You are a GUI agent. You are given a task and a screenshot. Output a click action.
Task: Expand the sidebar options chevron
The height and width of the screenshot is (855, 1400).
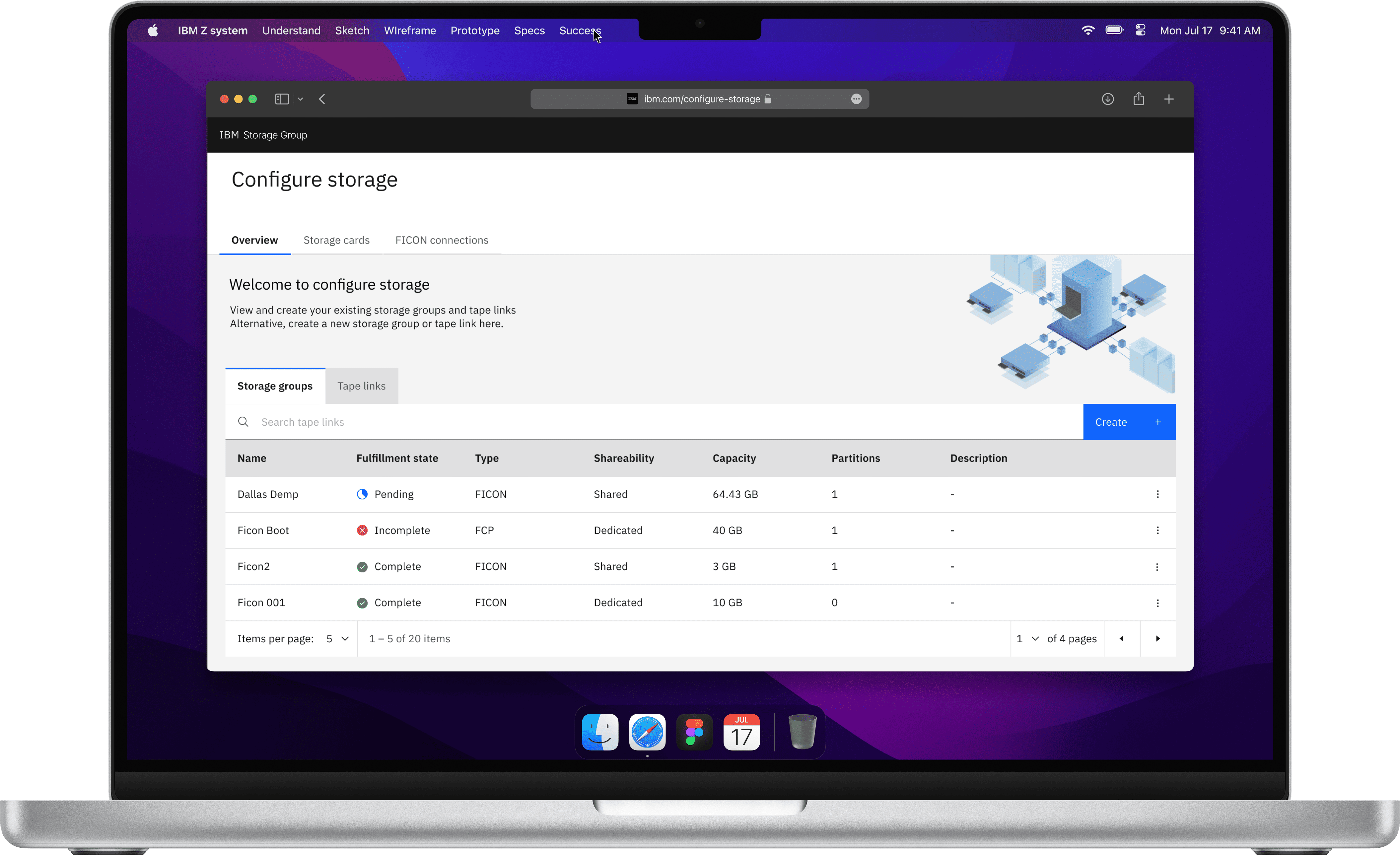click(301, 99)
